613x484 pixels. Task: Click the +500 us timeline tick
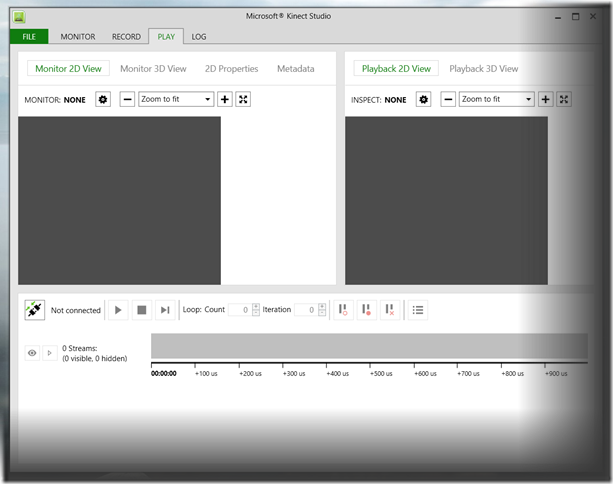coord(381,373)
